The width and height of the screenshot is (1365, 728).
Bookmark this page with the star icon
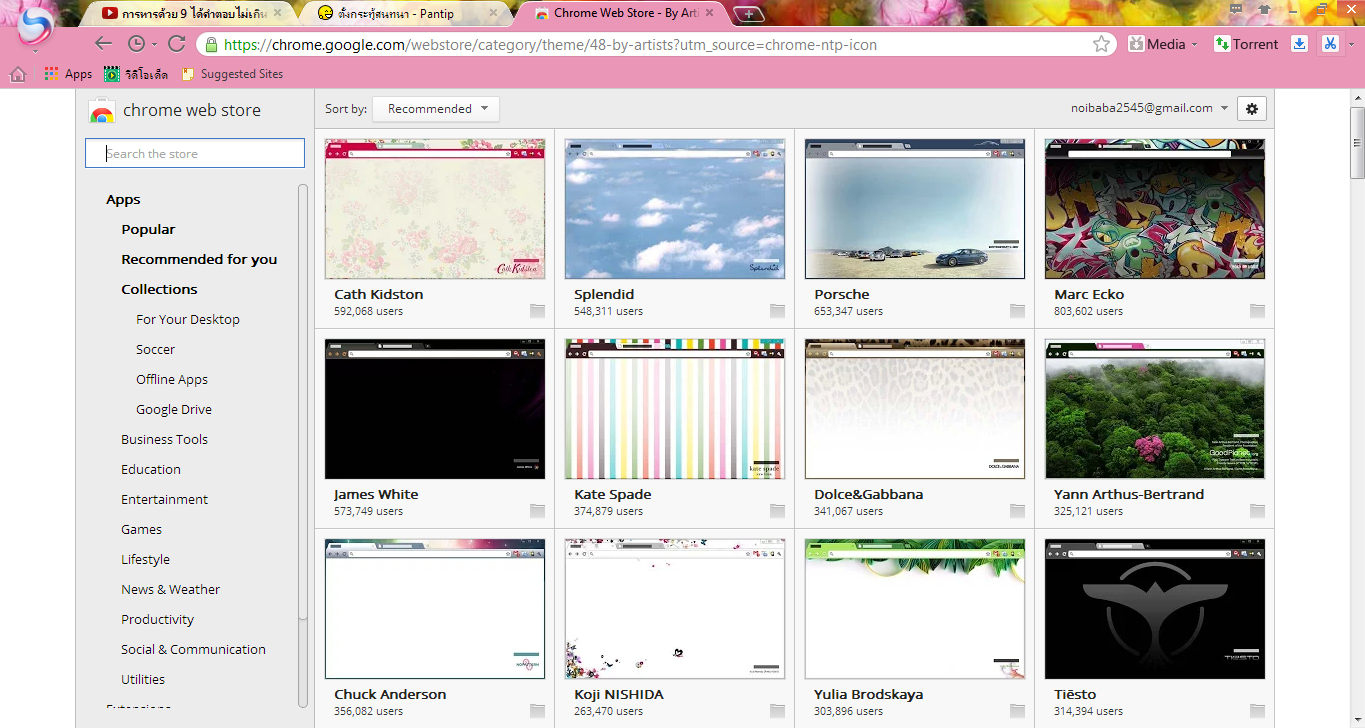(x=1101, y=44)
